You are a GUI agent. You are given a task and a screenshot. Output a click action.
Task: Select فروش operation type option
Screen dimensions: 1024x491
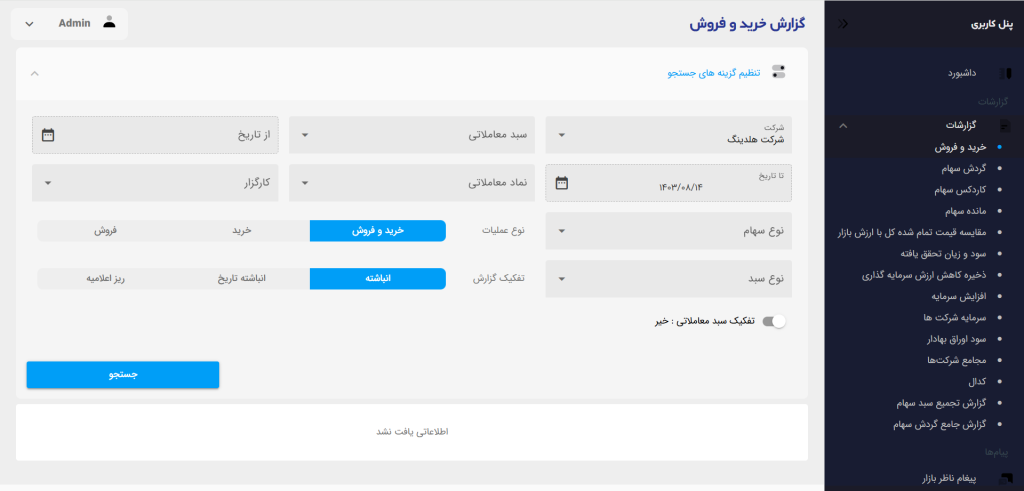click(x=106, y=230)
